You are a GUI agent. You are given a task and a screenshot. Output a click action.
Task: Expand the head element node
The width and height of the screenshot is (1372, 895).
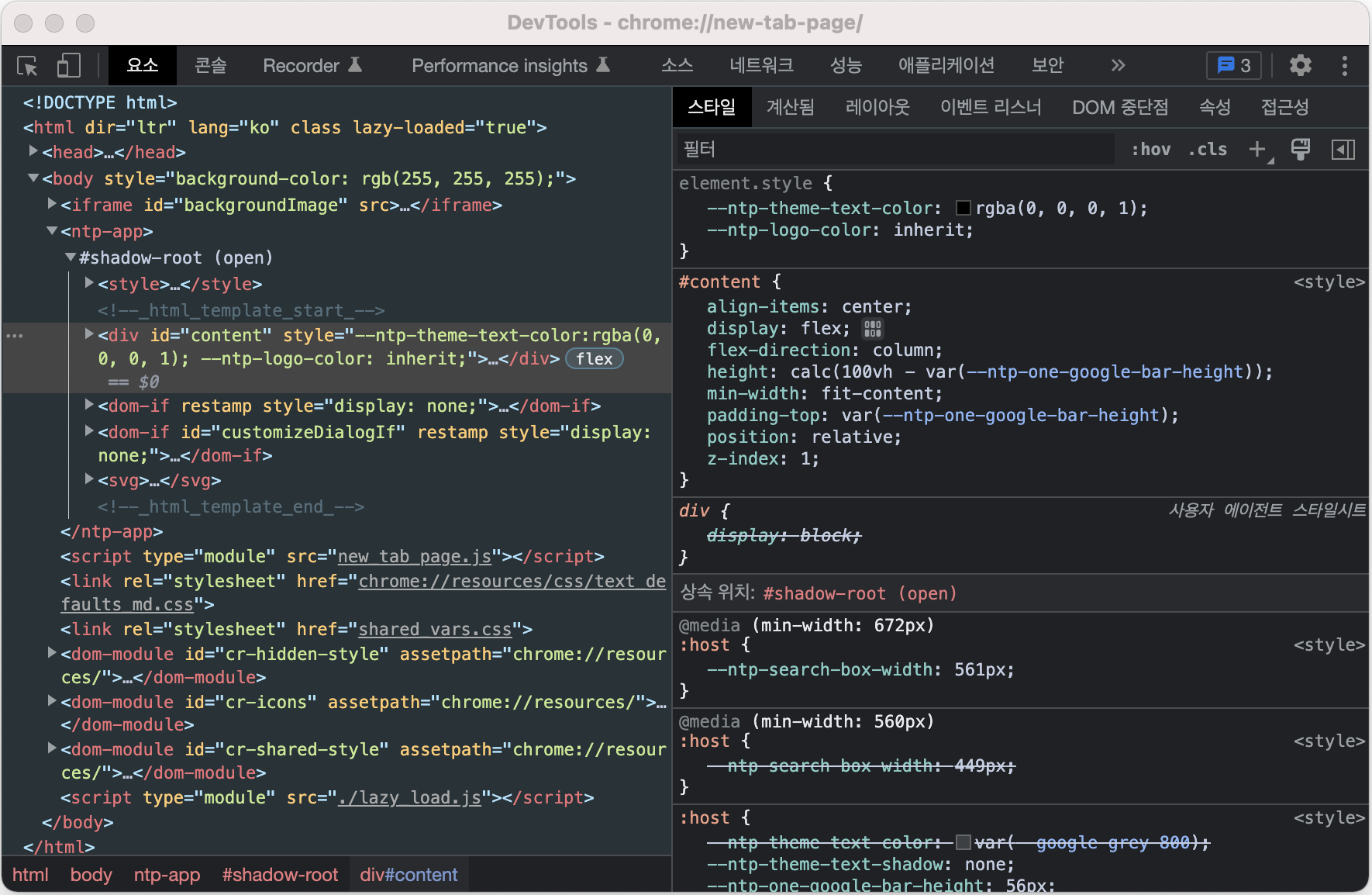pyautogui.click(x=33, y=150)
